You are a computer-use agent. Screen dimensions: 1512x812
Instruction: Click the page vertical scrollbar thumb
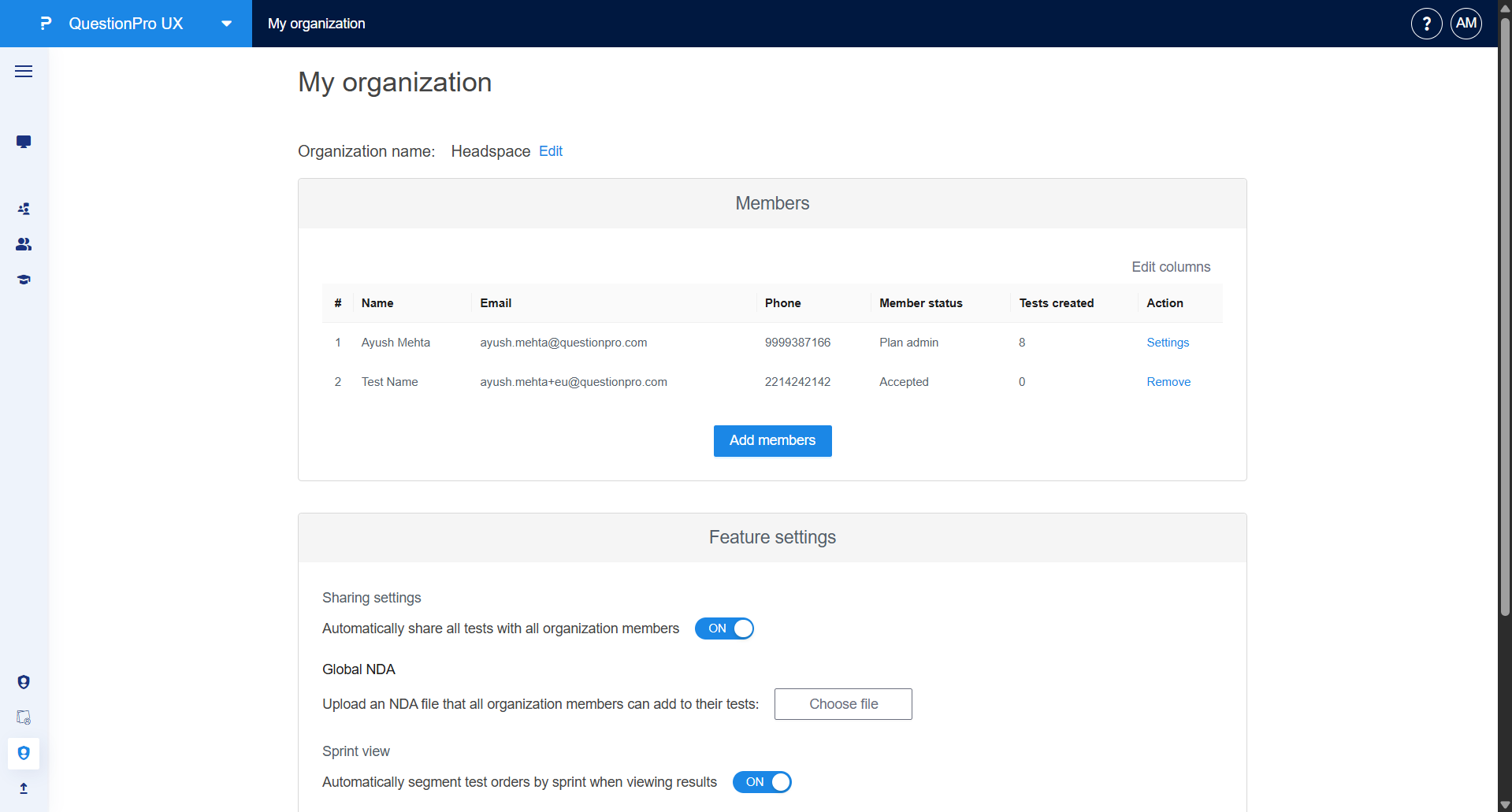(1505, 317)
